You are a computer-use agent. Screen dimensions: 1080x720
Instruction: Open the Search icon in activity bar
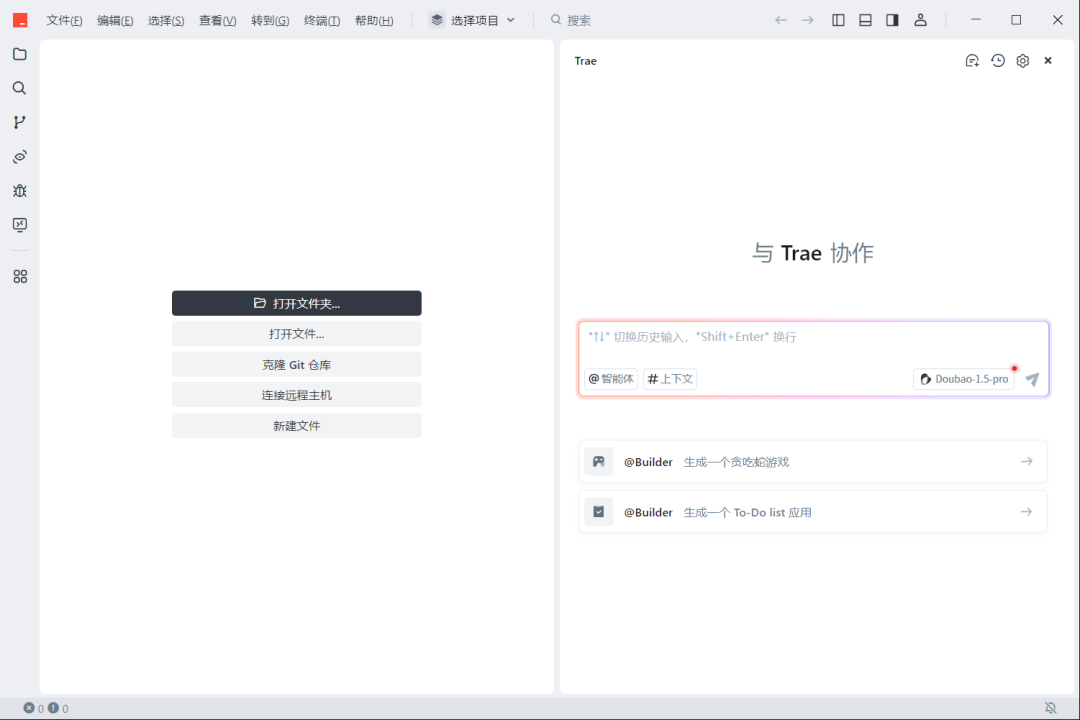pyautogui.click(x=20, y=88)
